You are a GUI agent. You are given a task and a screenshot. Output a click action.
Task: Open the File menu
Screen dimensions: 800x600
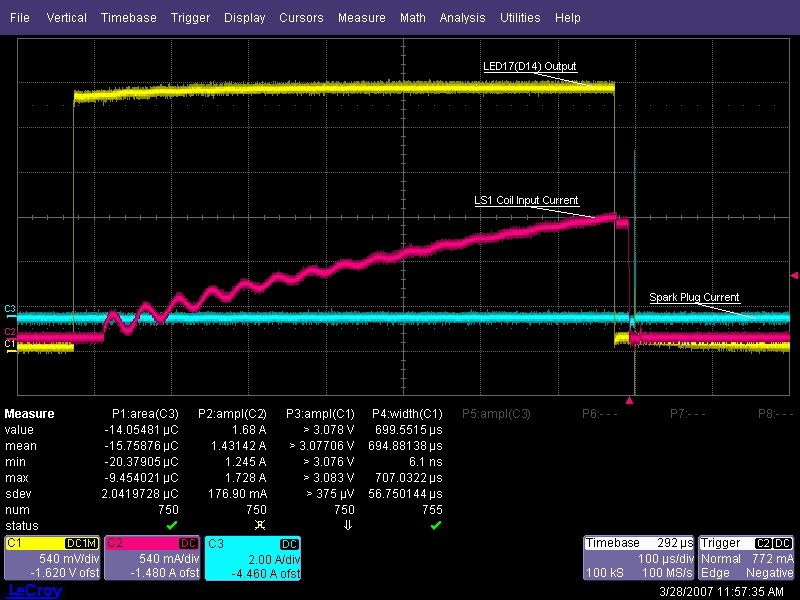click(20, 18)
